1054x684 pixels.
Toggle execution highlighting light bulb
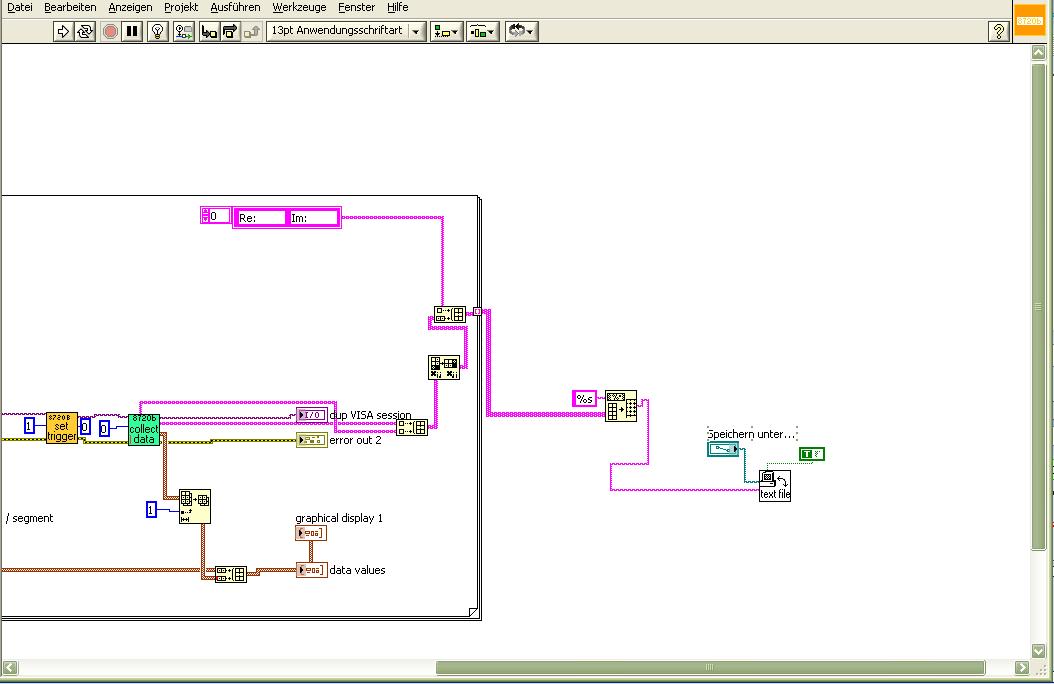(x=157, y=31)
